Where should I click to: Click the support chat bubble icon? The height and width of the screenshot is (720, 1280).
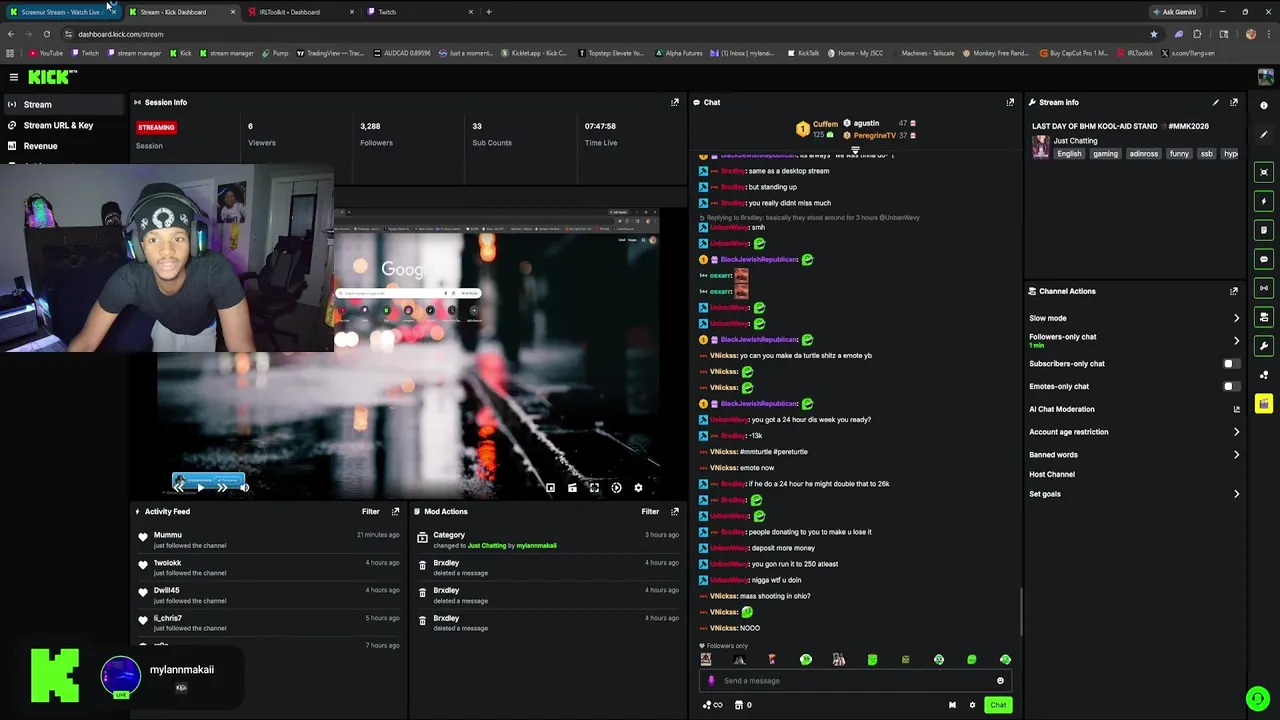coord(1257,698)
